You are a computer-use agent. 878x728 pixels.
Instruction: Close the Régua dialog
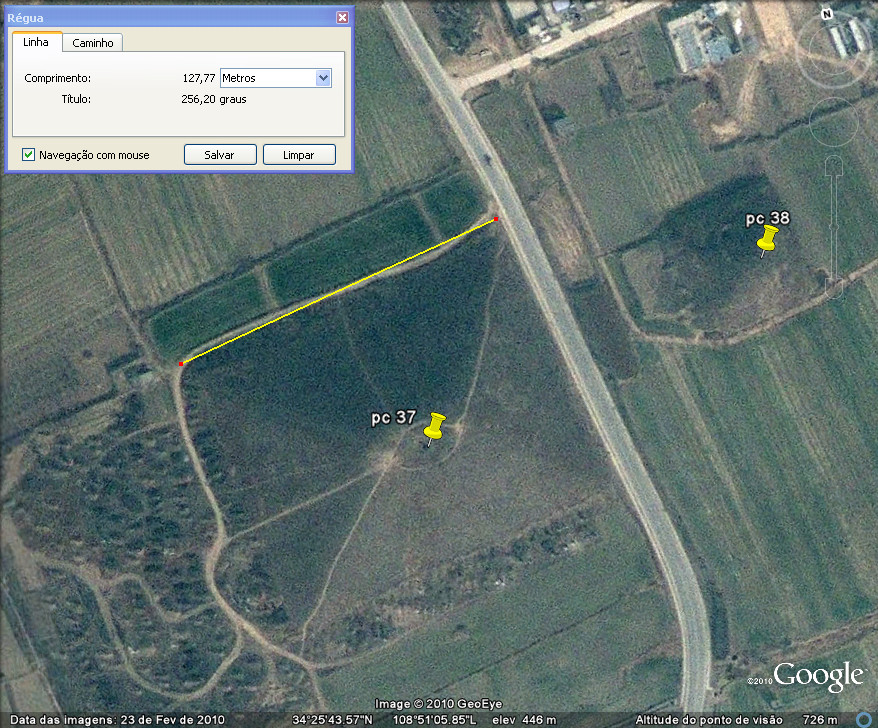tap(343, 18)
